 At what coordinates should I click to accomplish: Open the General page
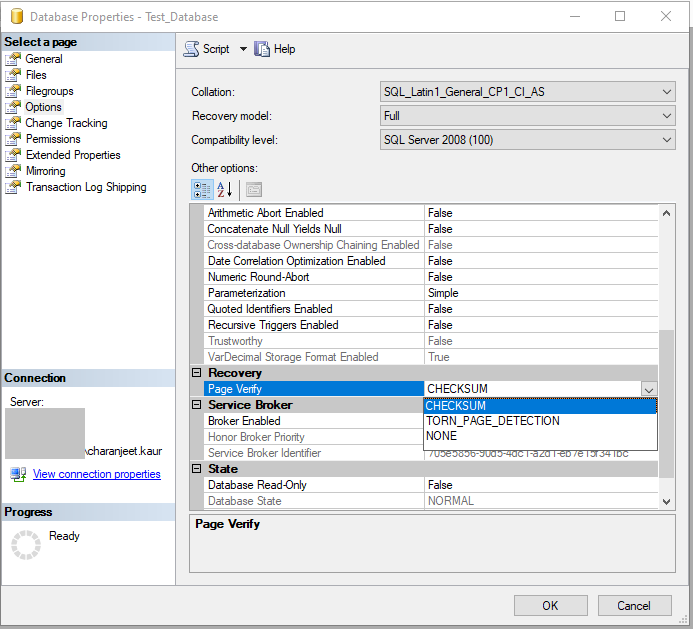coord(43,59)
